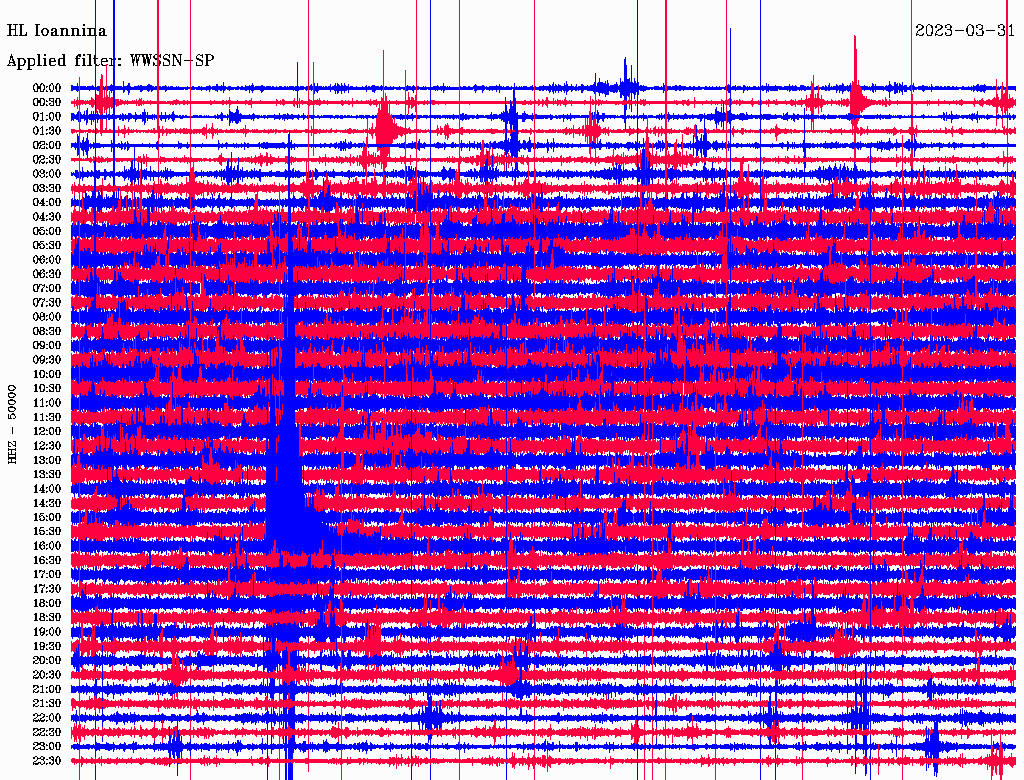Select the 23:00 time label
The width and height of the screenshot is (1024, 780).
(x=47, y=747)
